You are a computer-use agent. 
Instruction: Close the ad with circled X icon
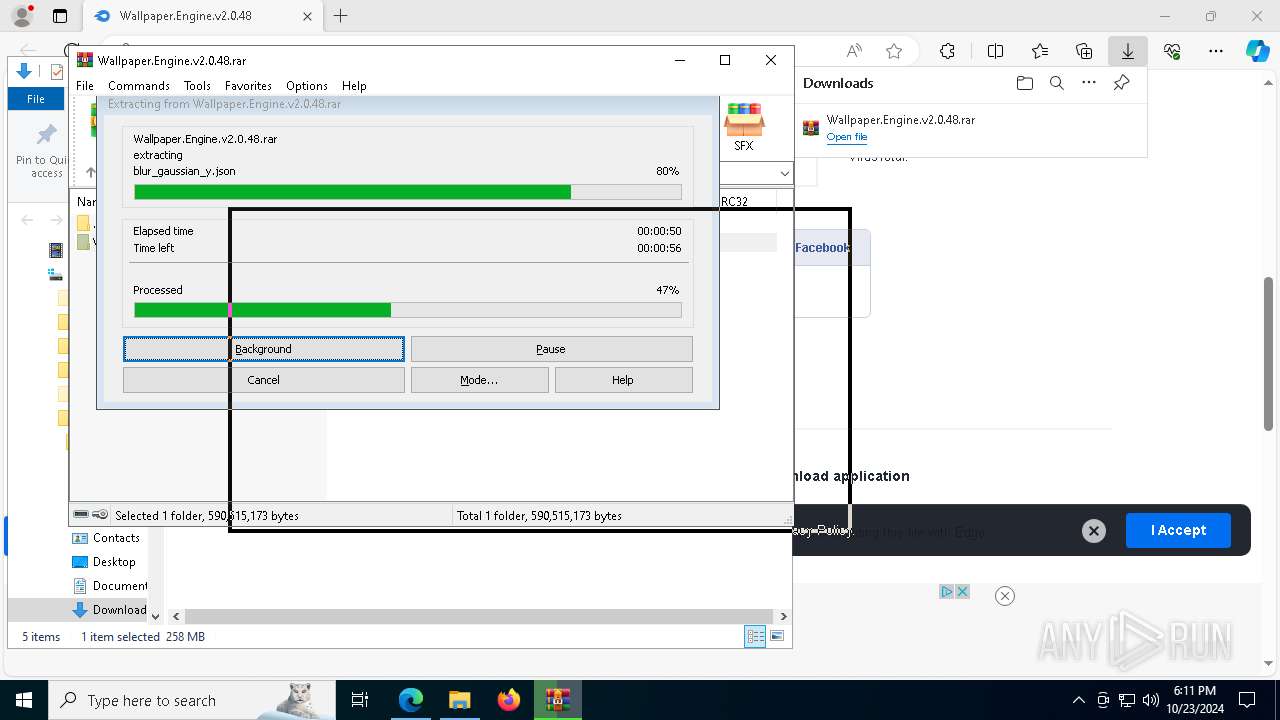coord(1005,596)
